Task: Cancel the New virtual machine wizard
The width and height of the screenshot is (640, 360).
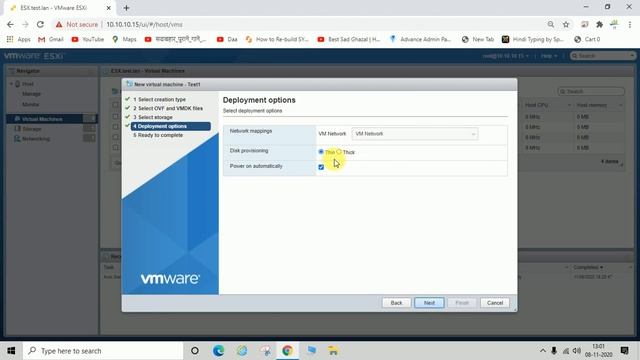Action: click(495, 303)
